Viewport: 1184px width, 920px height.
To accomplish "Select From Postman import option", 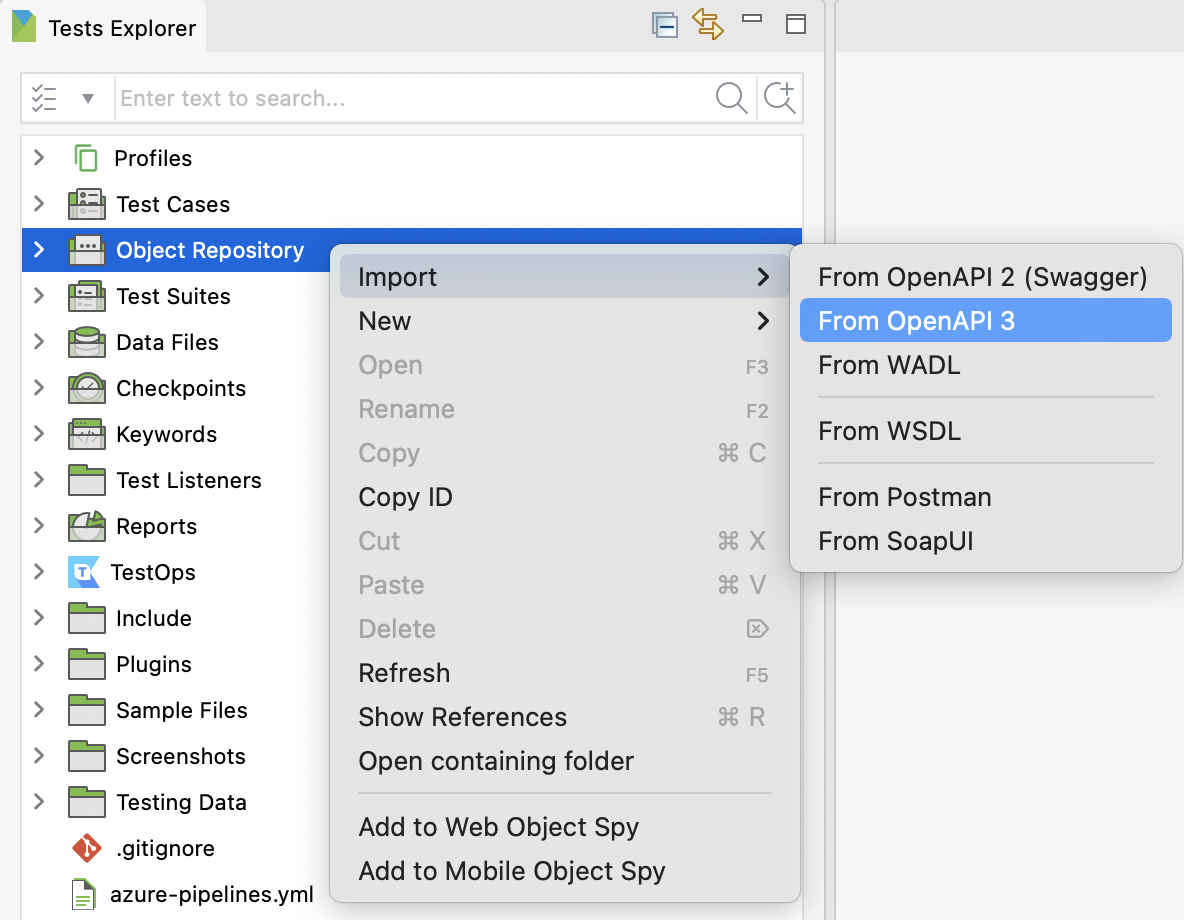I will coord(985,497).
